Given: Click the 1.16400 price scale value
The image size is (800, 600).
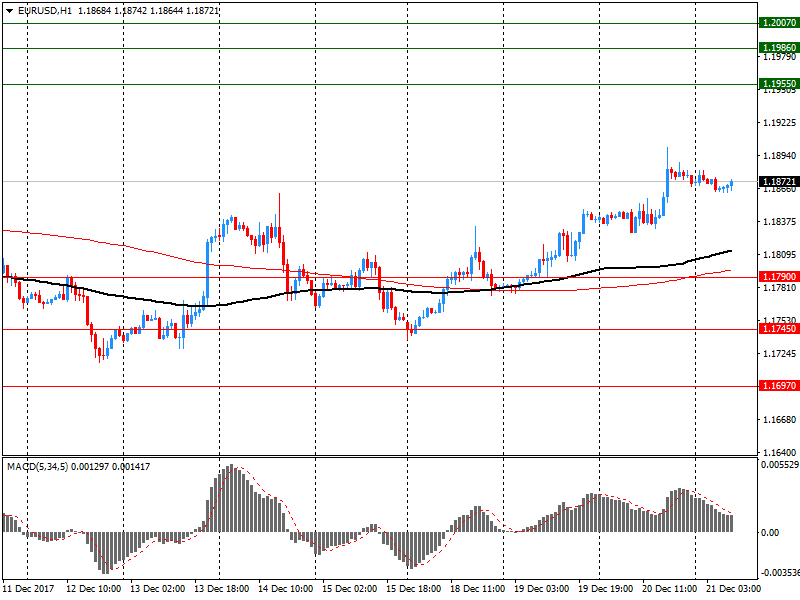Looking at the screenshot, I should click(x=779, y=453).
